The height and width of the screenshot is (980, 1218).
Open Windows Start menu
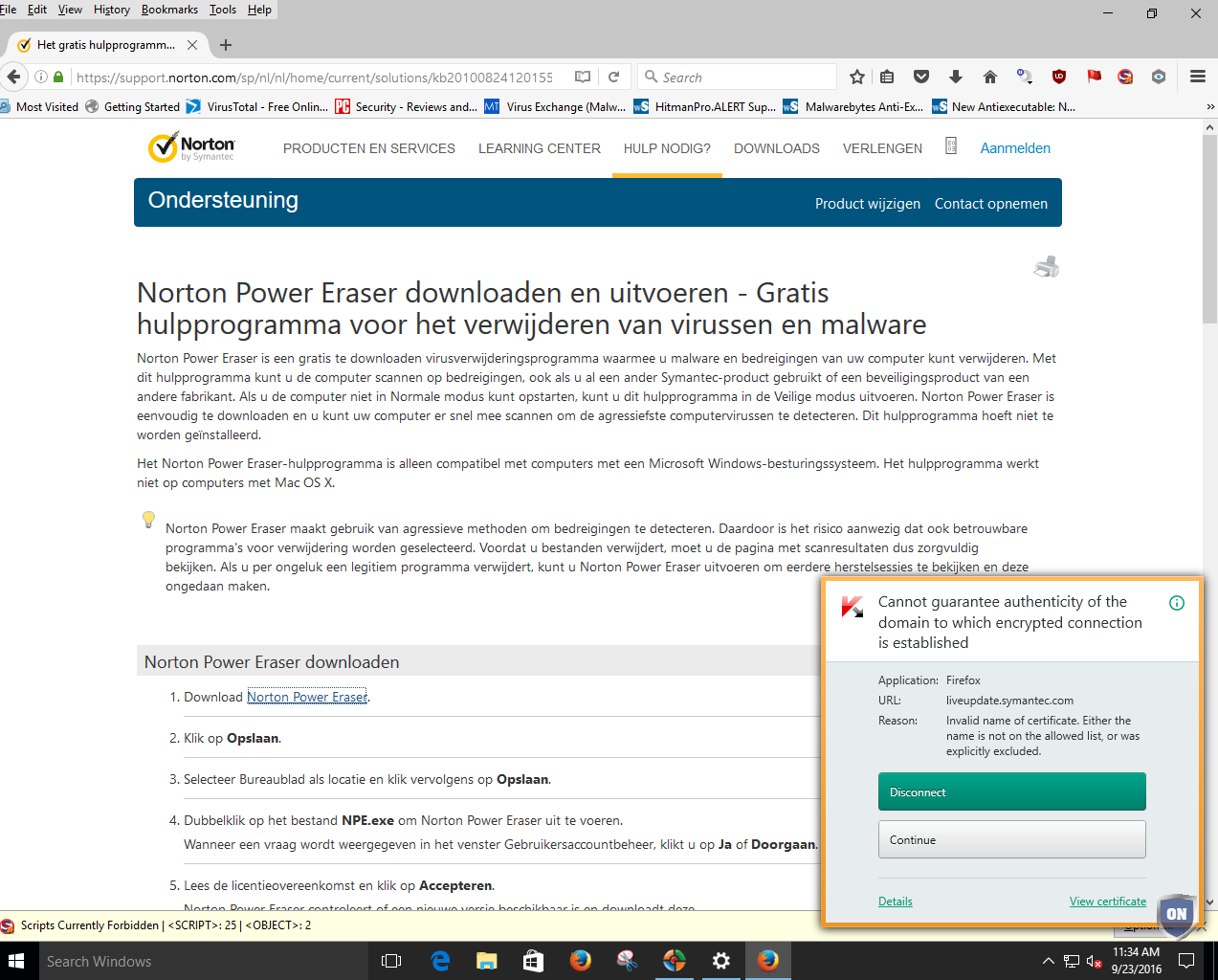(16, 961)
